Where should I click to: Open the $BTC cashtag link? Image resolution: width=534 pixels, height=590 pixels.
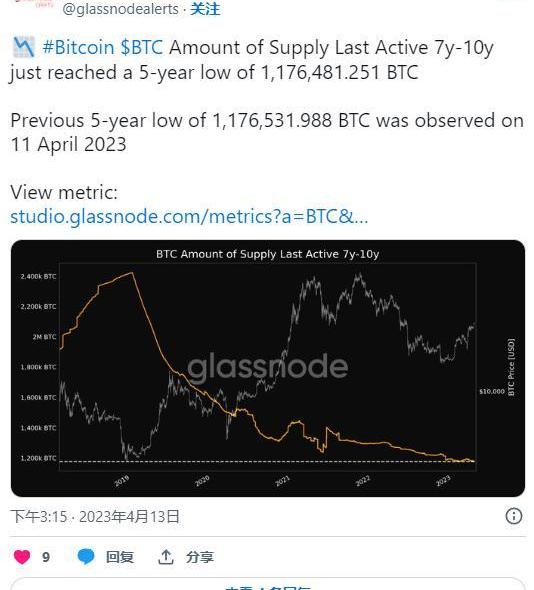pos(142,47)
